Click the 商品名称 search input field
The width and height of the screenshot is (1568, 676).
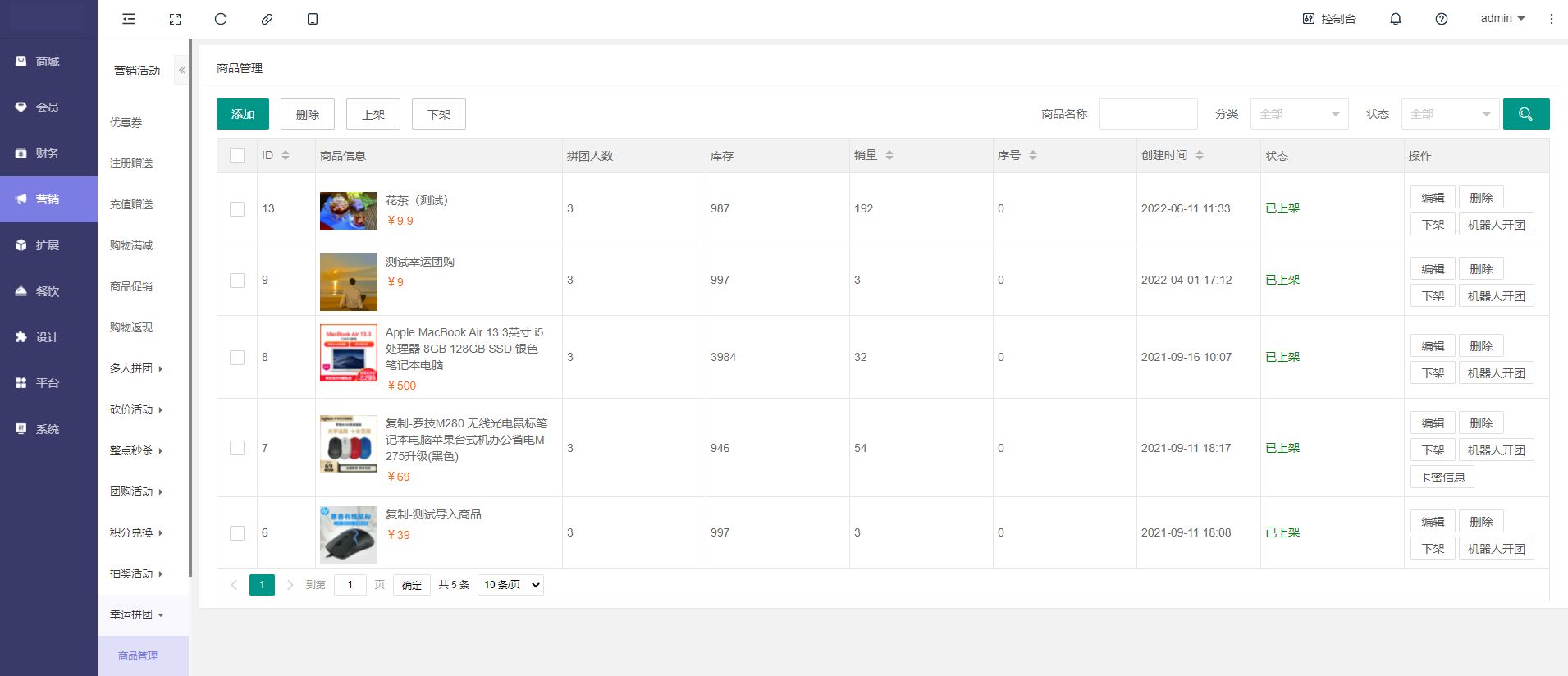point(1148,114)
